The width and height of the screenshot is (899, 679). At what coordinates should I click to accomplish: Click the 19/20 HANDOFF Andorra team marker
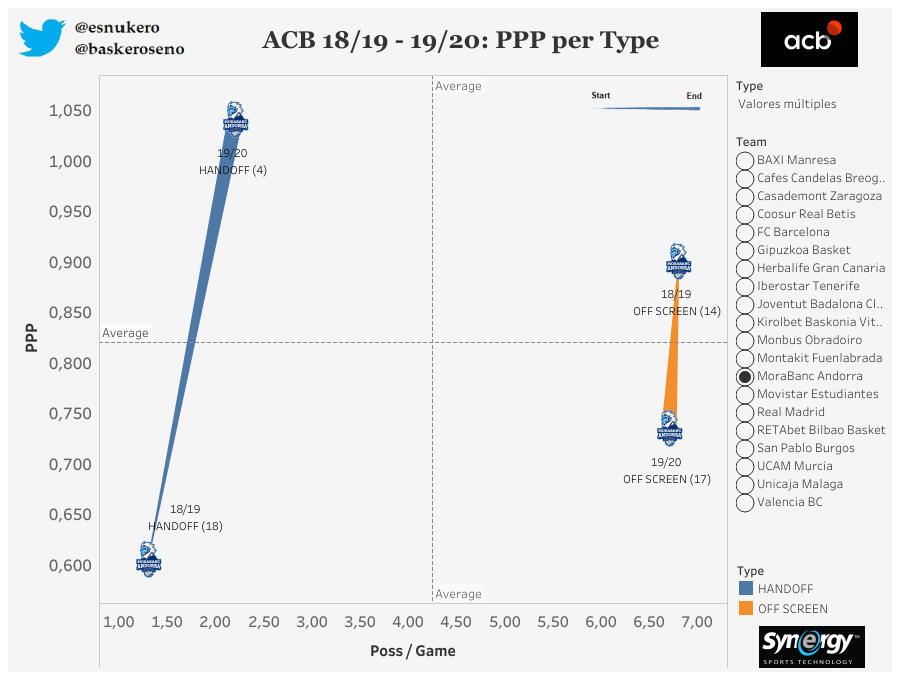[235, 119]
